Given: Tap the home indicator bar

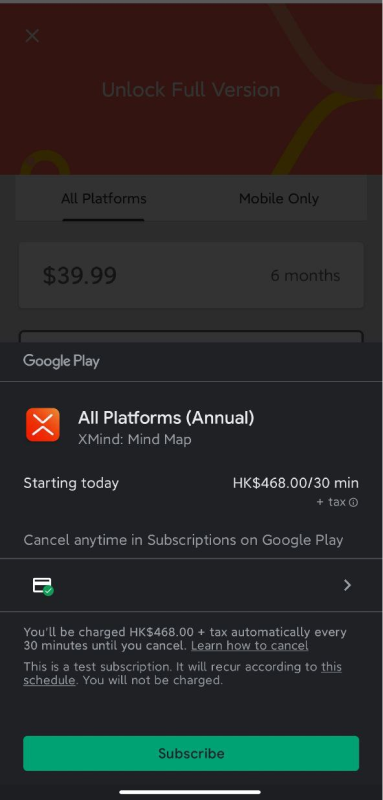Looking at the screenshot, I should coord(190,792).
